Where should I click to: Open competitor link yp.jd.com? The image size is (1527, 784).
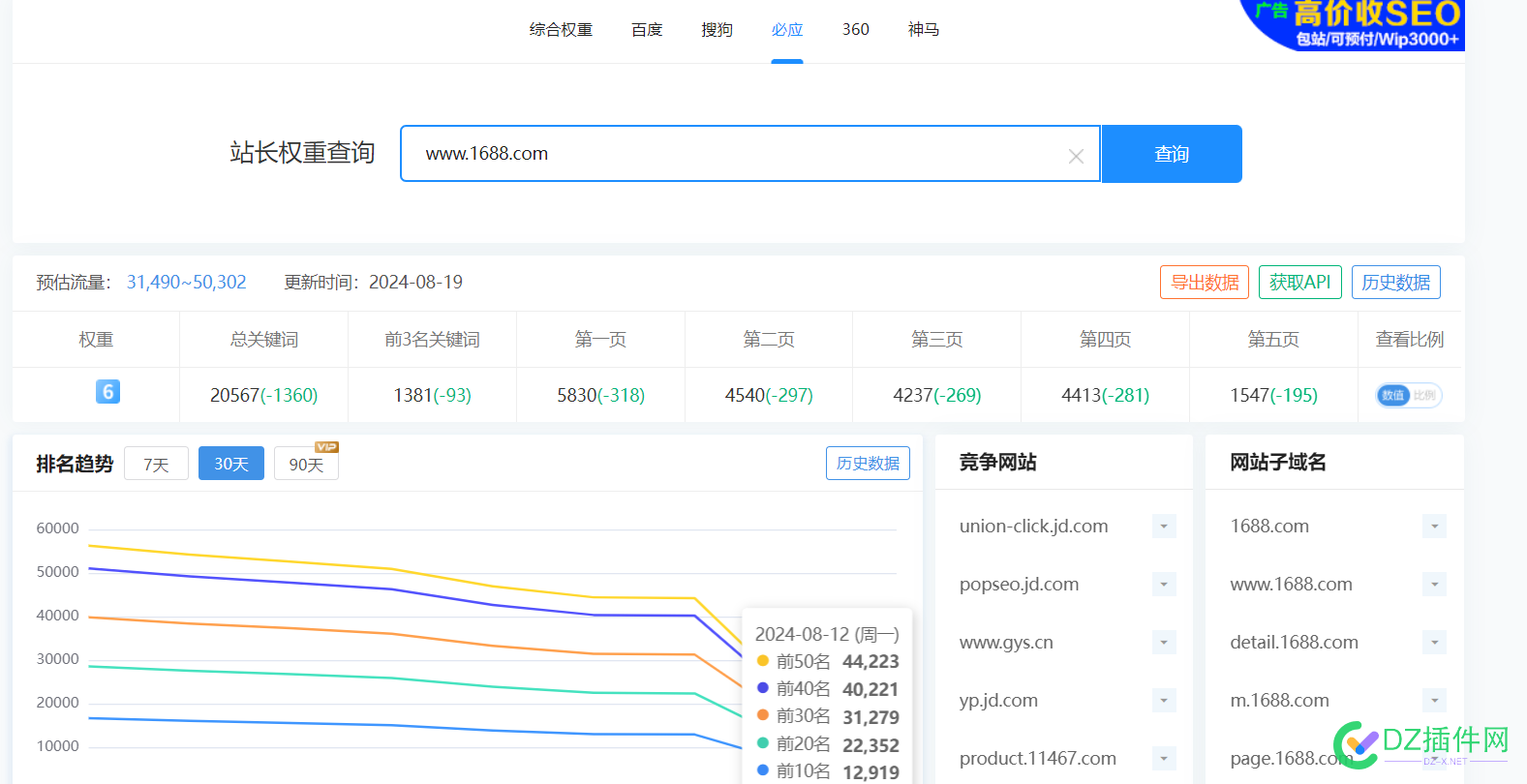click(x=998, y=701)
